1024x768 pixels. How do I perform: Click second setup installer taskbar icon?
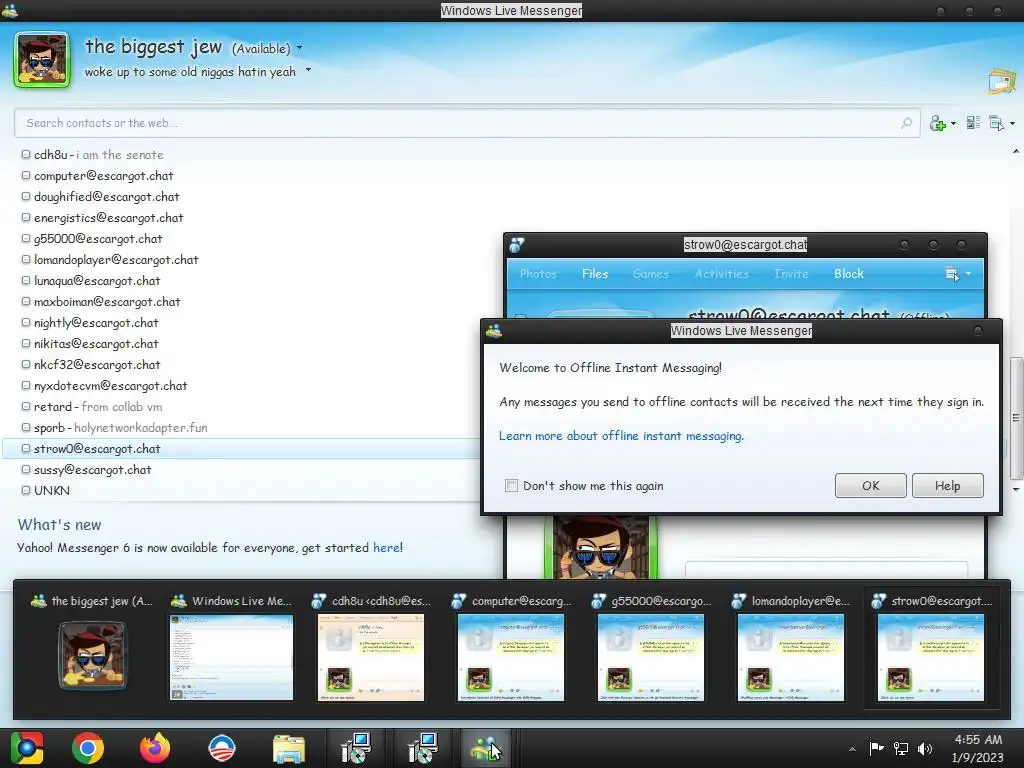click(x=421, y=748)
